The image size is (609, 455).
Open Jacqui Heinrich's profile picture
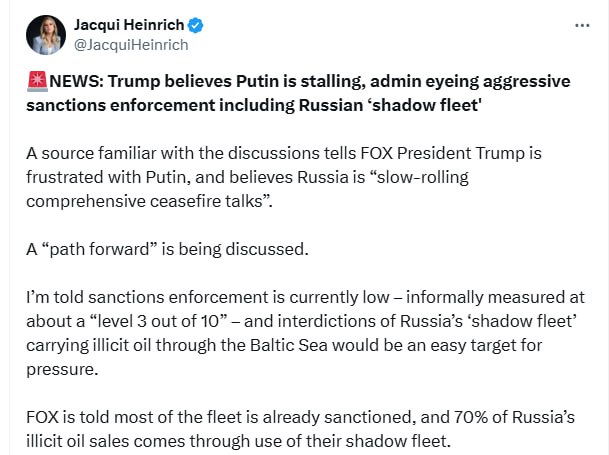coord(44,34)
